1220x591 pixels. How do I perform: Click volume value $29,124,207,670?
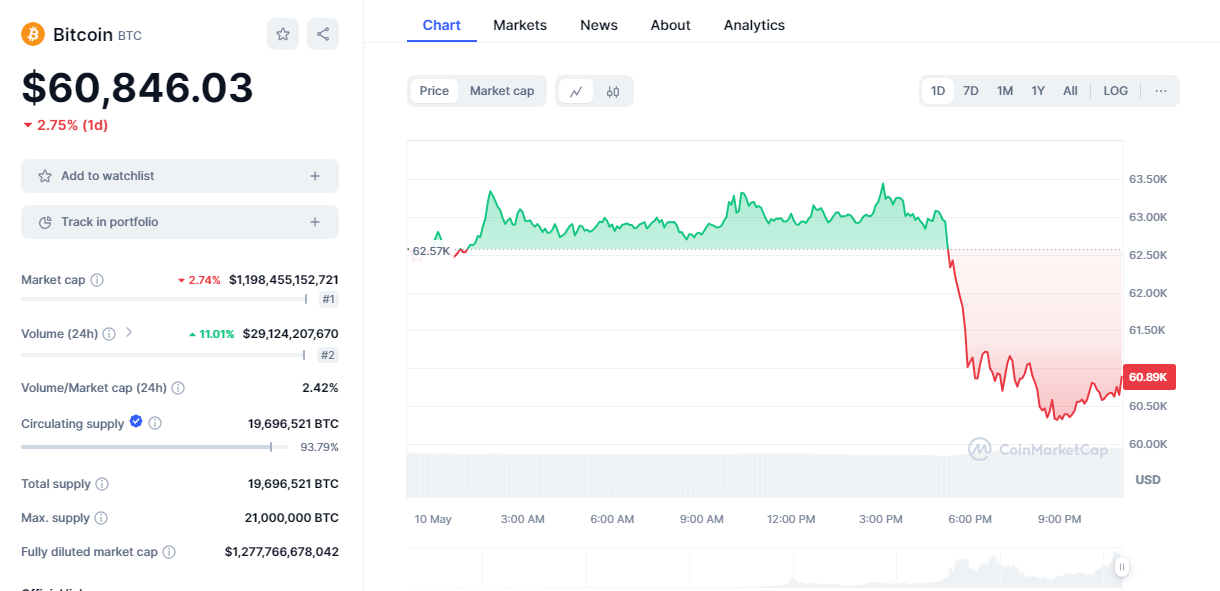point(291,334)
